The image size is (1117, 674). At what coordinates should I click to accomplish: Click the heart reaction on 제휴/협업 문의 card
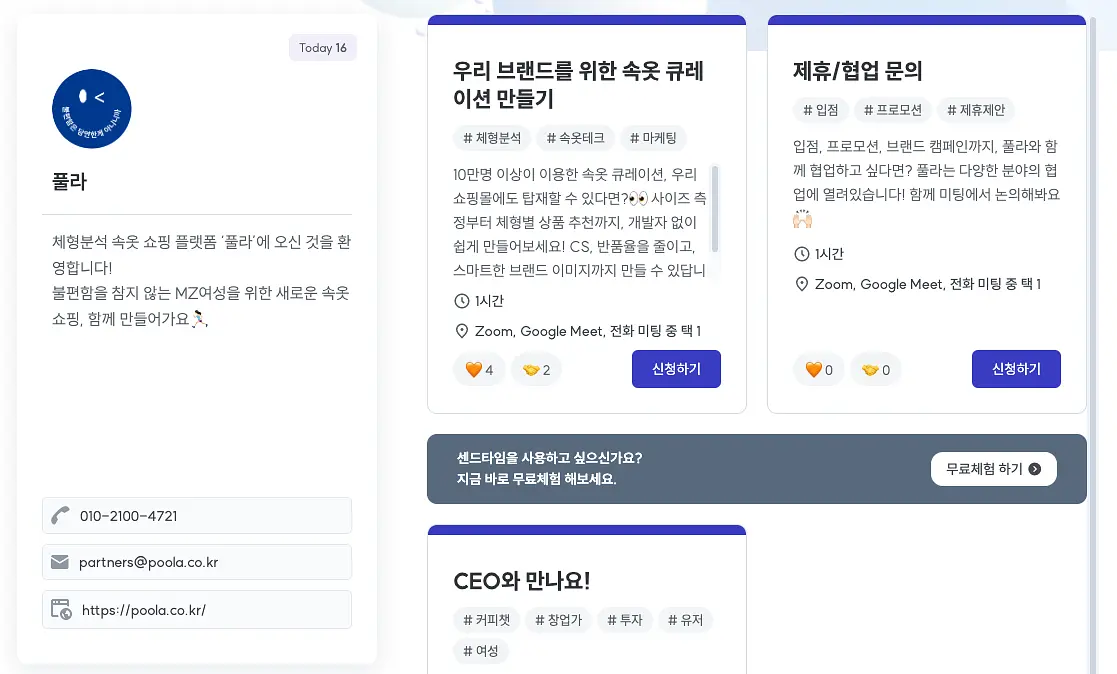819,370
